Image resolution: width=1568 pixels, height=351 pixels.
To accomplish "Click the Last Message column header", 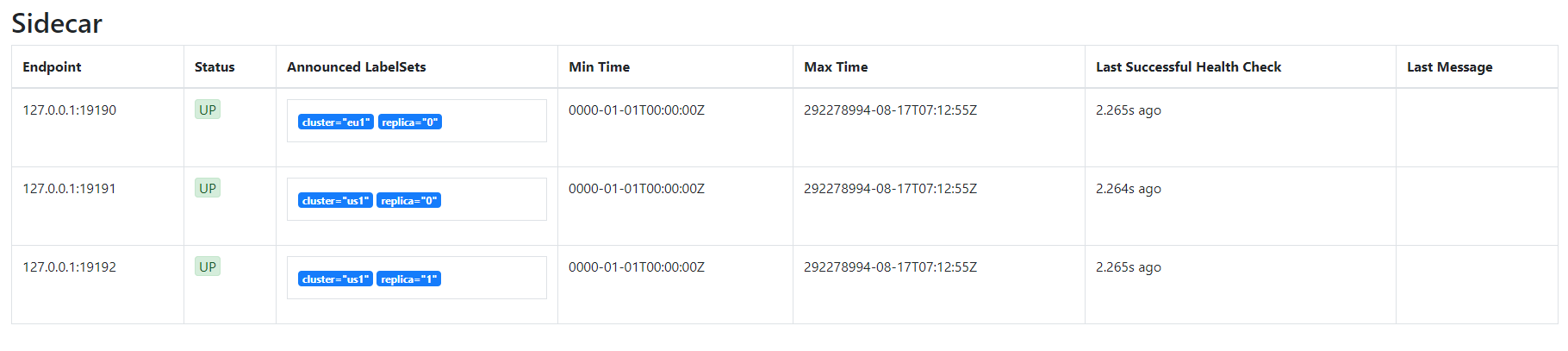I will 1450,67.
